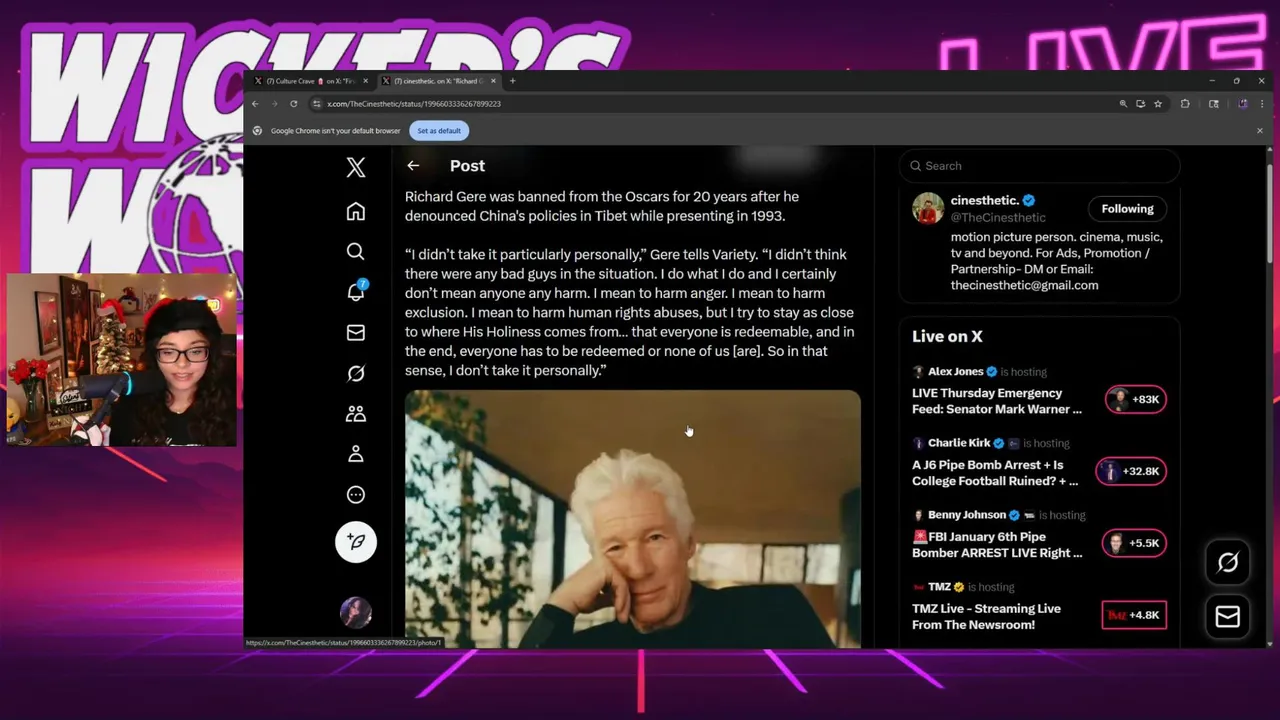The width and height of the screenshot is (1280, 720).
Task: Open Benny Johnson live broadcast
Action: click(x=997, y=545)
